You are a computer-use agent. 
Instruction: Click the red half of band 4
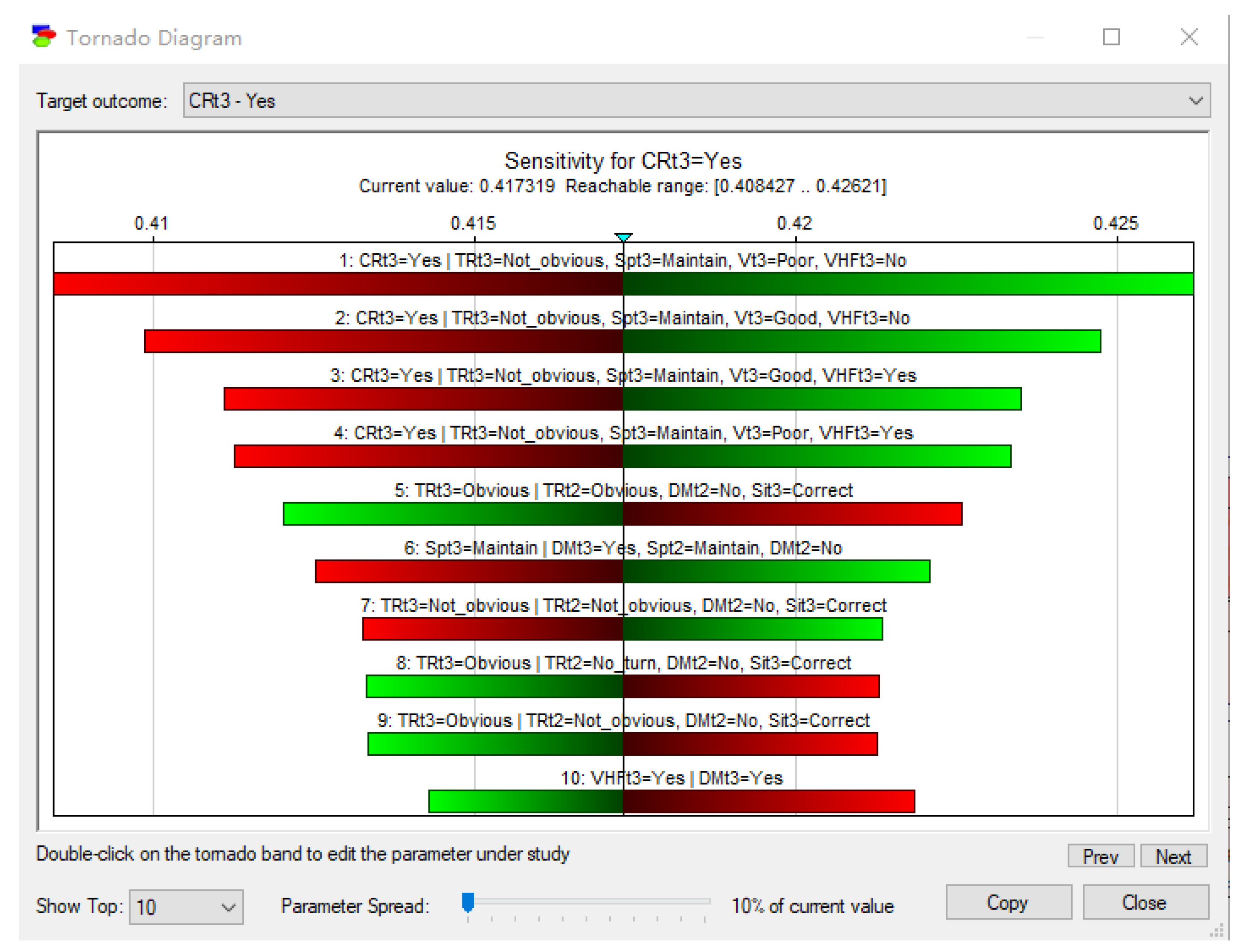[428, 457]
